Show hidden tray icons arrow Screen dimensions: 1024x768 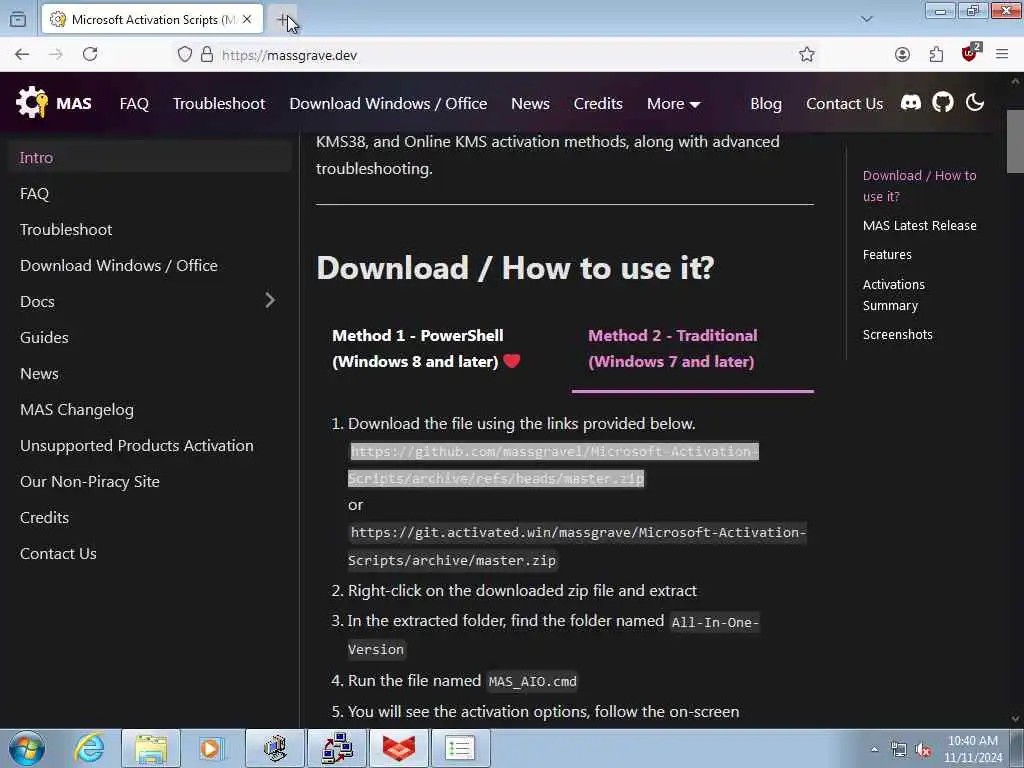point(874,750)
